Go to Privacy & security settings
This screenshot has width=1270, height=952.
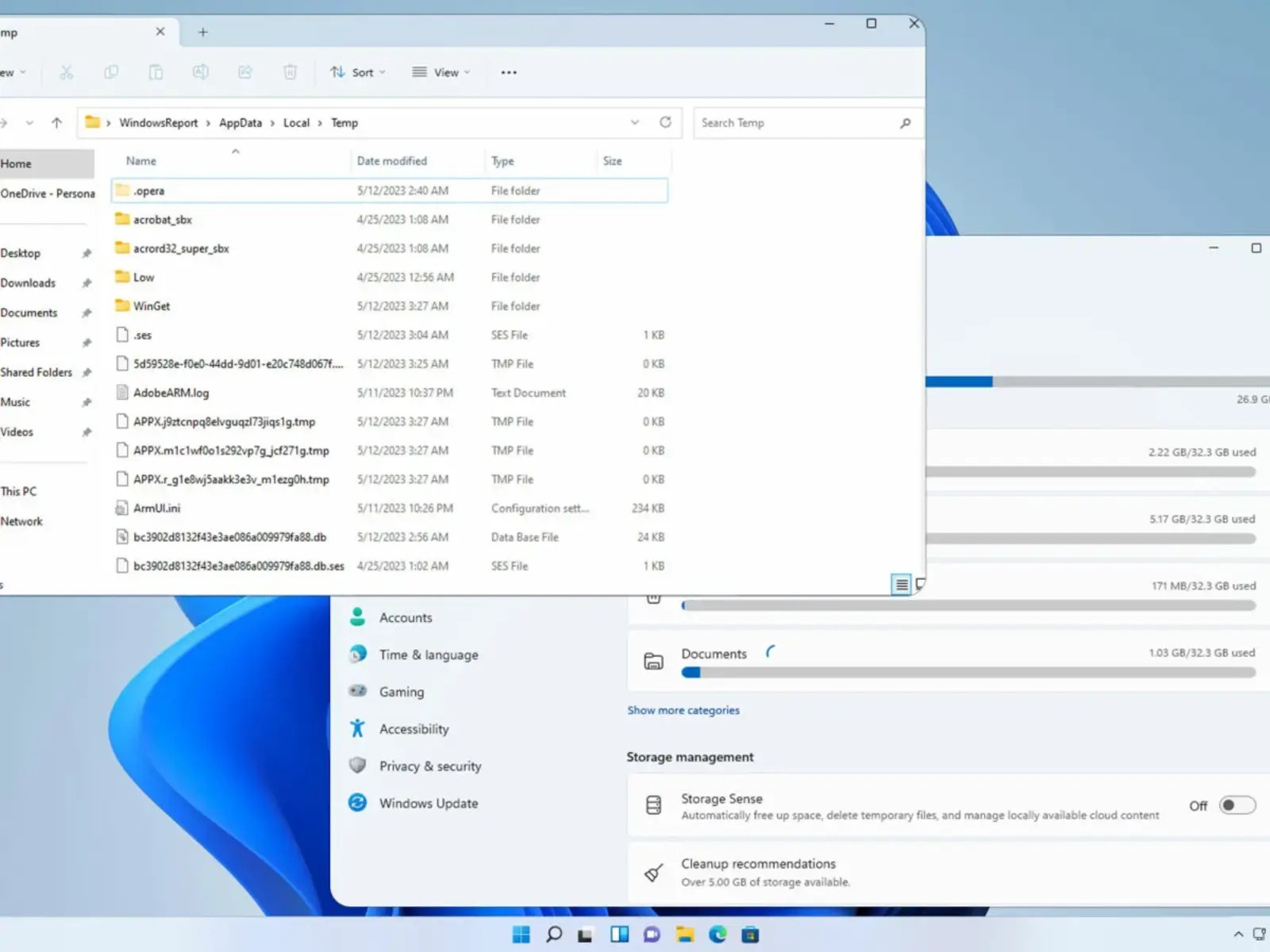point(429,766)
